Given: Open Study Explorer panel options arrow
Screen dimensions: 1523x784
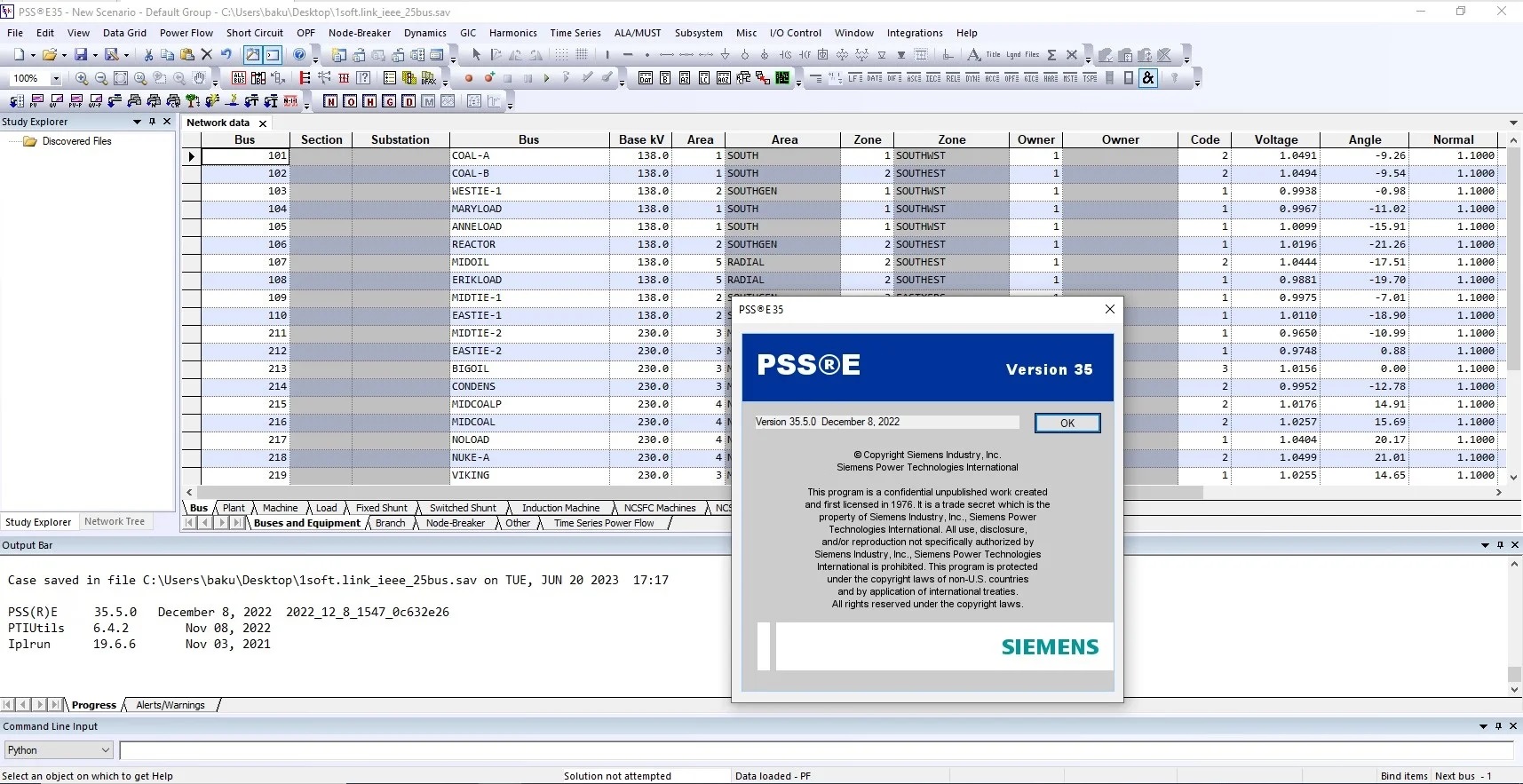Looking at the screenshot, I should 137,122.
